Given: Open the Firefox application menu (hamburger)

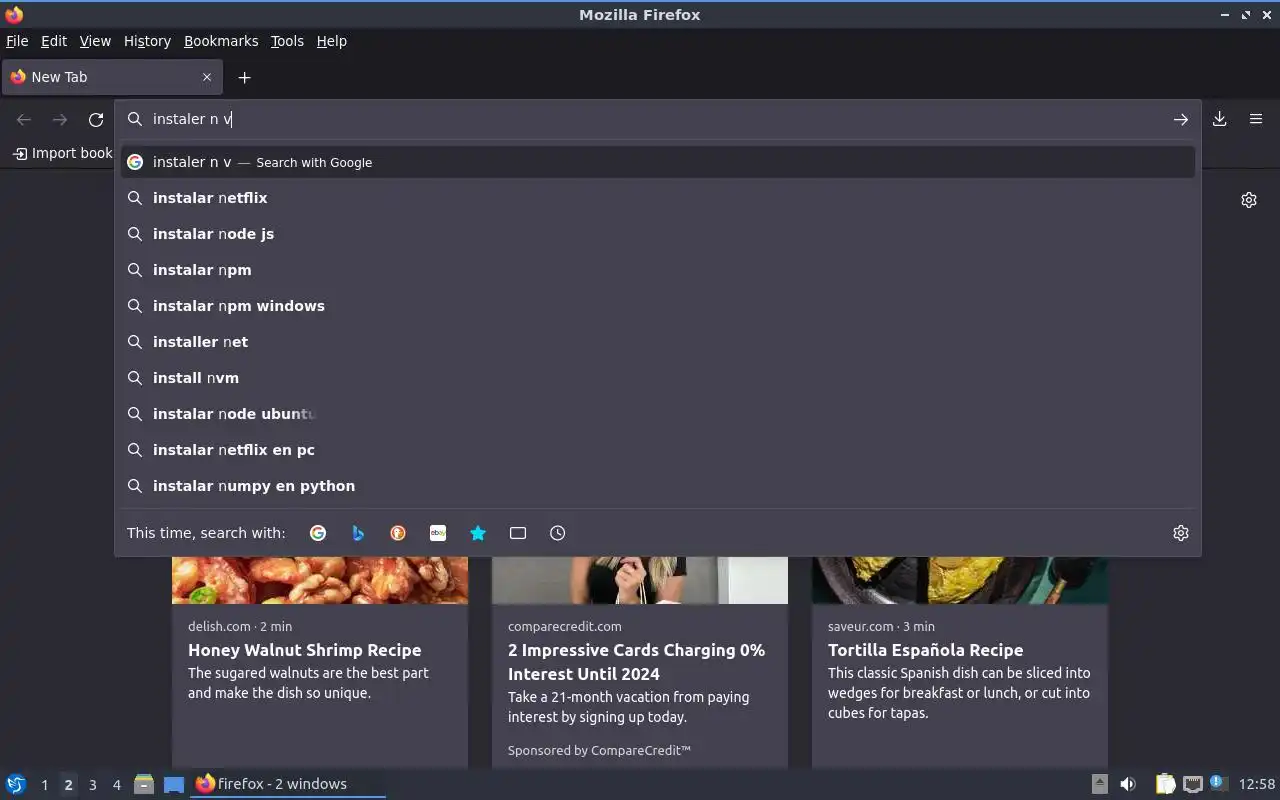Looking at the screenshot, I should [1256, 119].
